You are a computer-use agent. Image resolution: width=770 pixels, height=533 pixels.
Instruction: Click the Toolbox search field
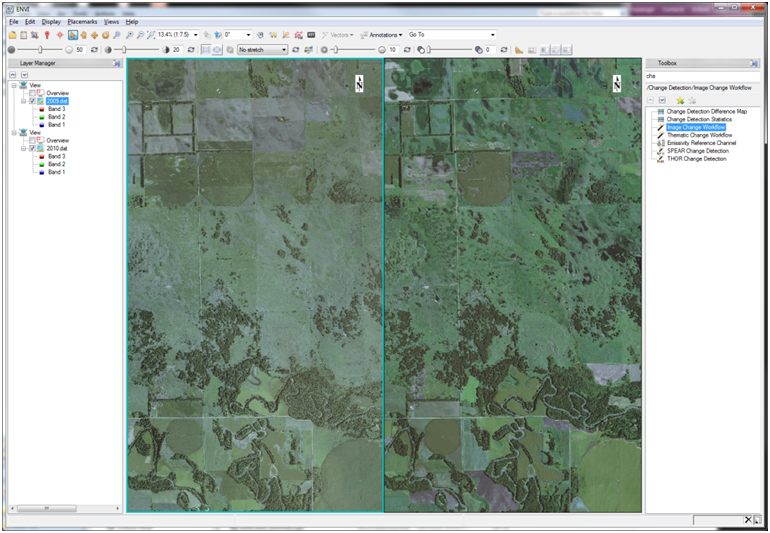pyautogui.click(x=700, y=76)
